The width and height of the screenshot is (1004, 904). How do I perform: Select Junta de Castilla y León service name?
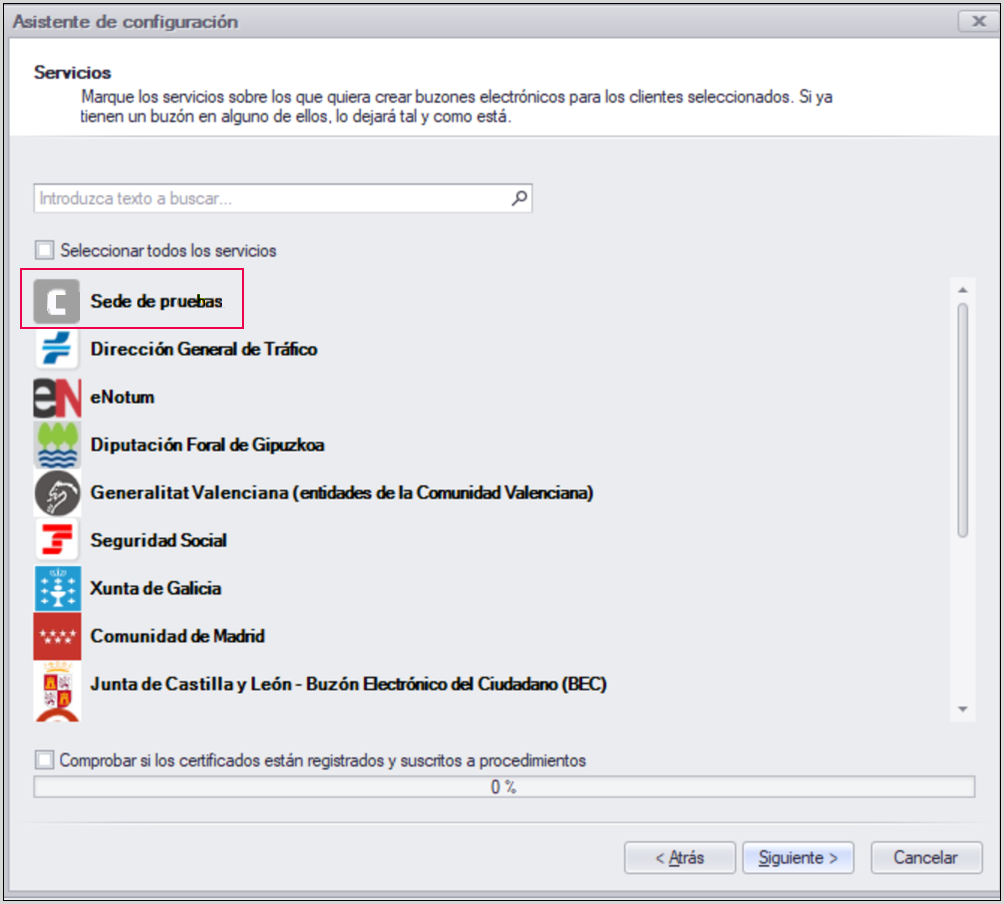pyautogui.click(x=348, y=684)
